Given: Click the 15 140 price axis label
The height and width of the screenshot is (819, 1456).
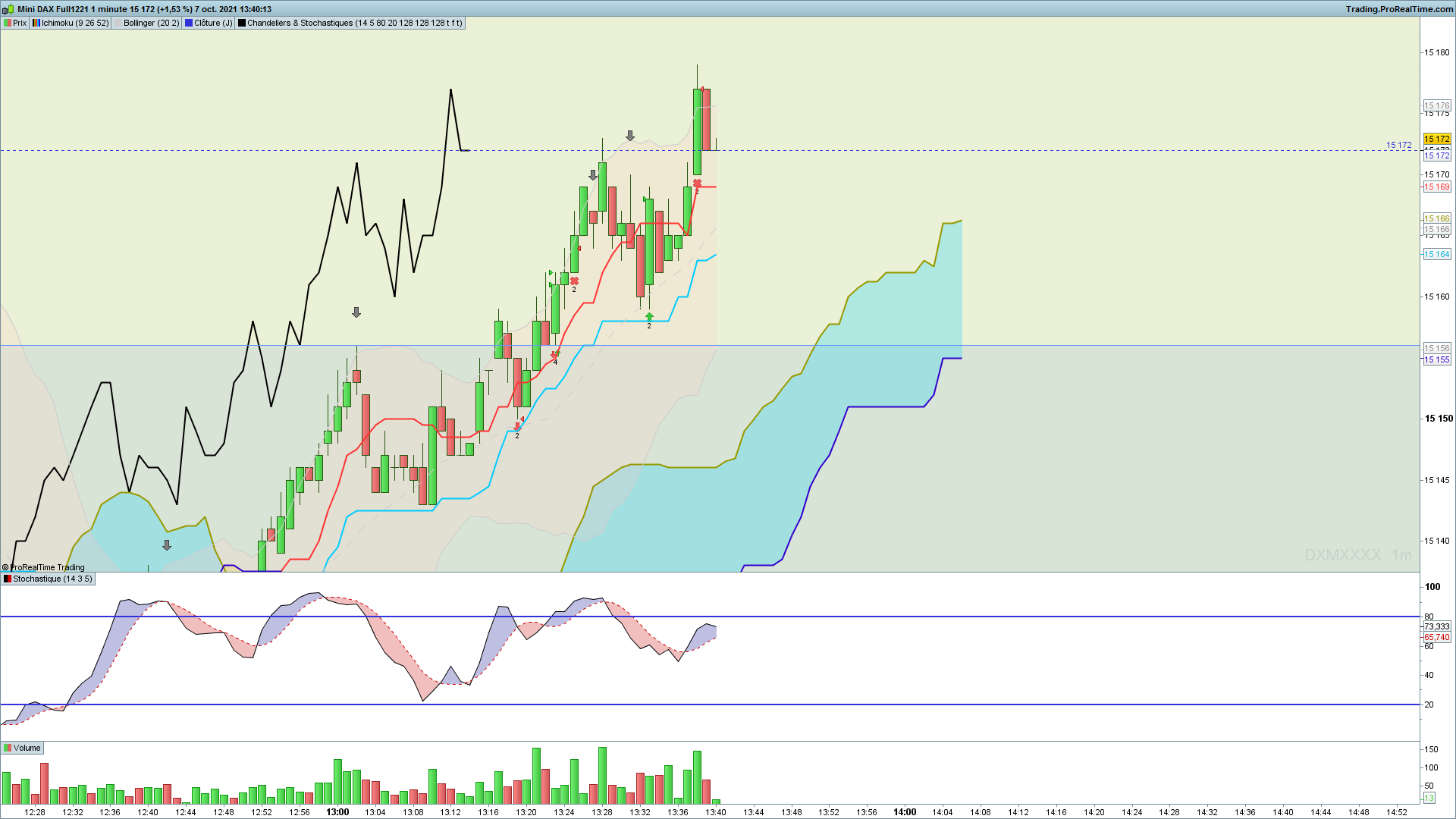Looking at the screenshot, I should [1436, 541].
